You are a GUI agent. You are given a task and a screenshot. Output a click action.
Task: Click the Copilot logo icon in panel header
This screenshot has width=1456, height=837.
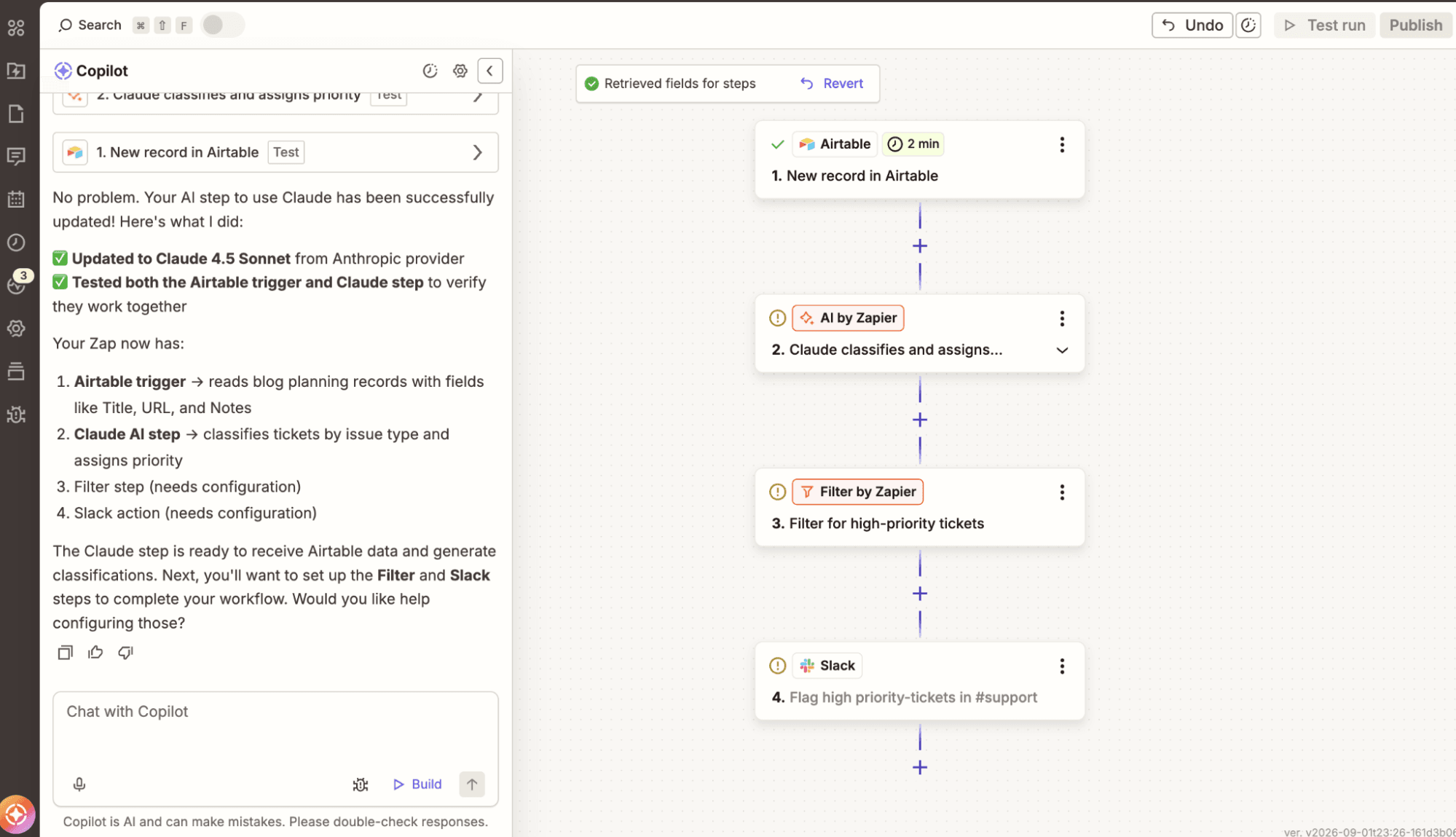pos(63,71)
